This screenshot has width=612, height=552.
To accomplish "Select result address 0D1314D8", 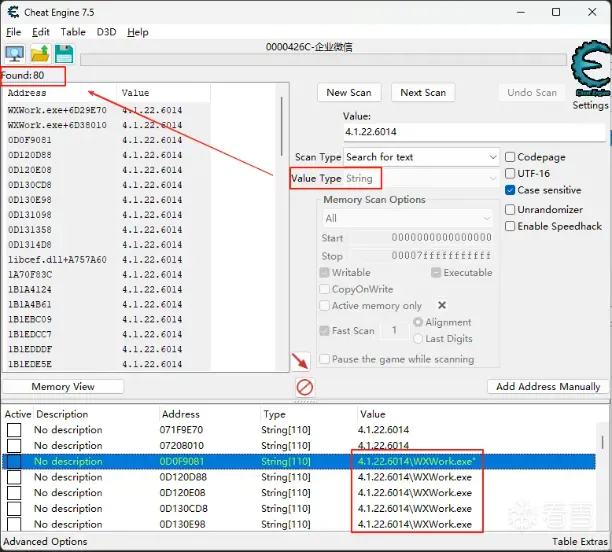I will (x=105, y=245).
